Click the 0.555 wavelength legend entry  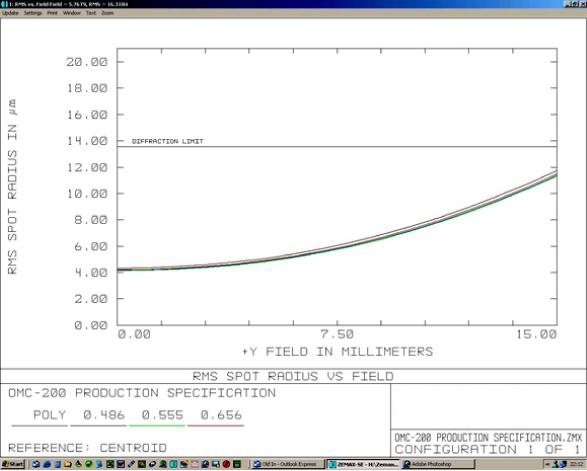point(162,415)
